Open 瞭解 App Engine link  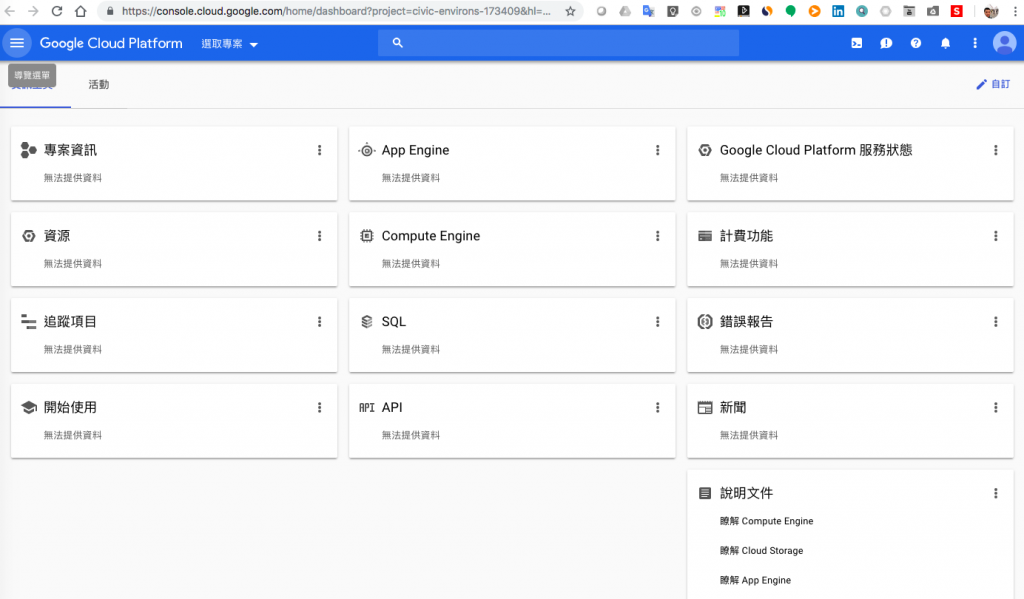[x=756, y=580]
